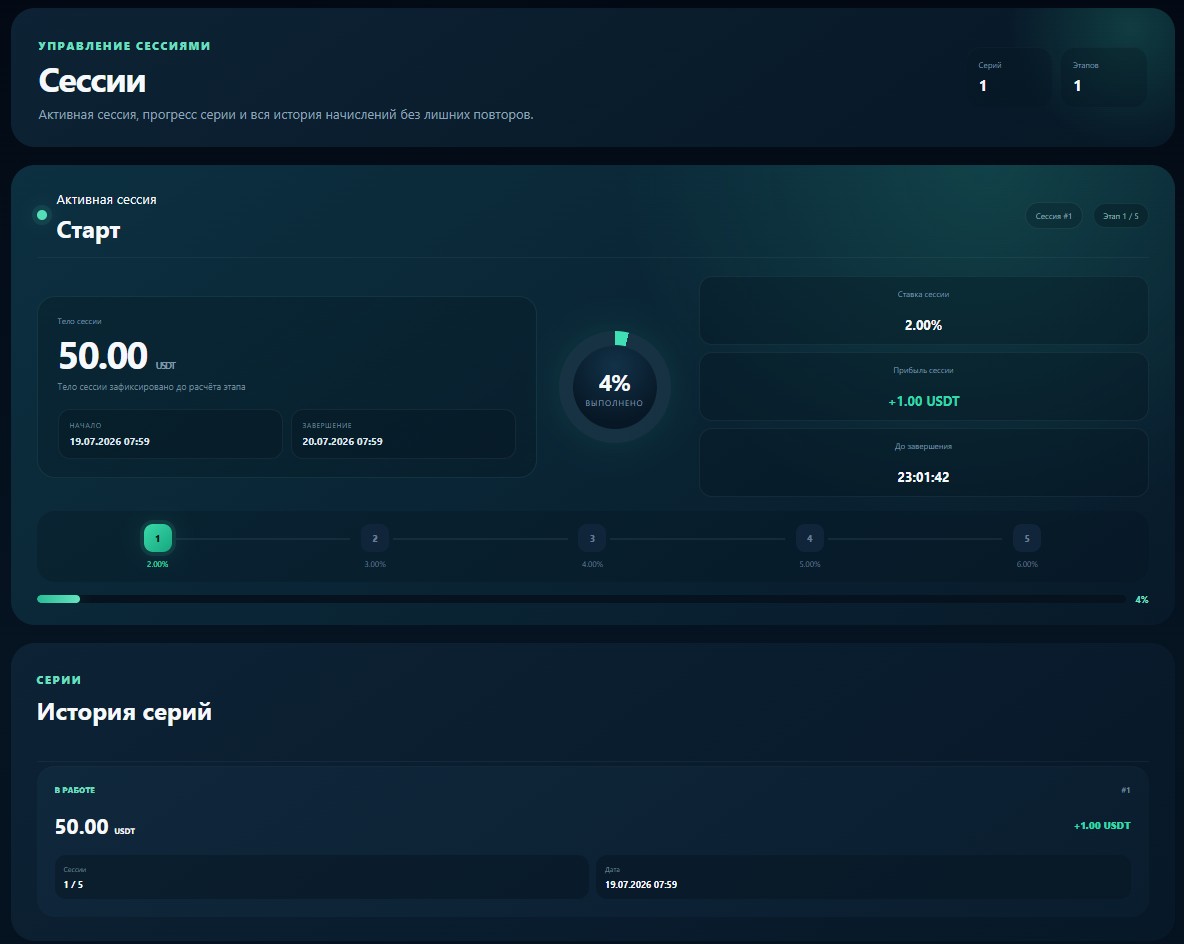The image size is (1184, 944).
Task: Click the До завершения countdown timer card
Action: [x=923, y=462]
